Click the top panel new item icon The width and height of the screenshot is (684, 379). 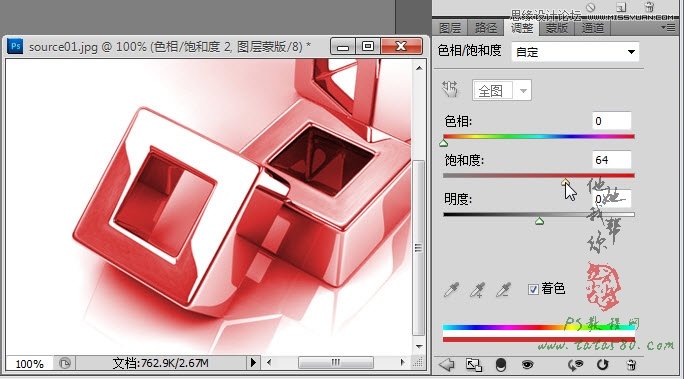(621, 7)
